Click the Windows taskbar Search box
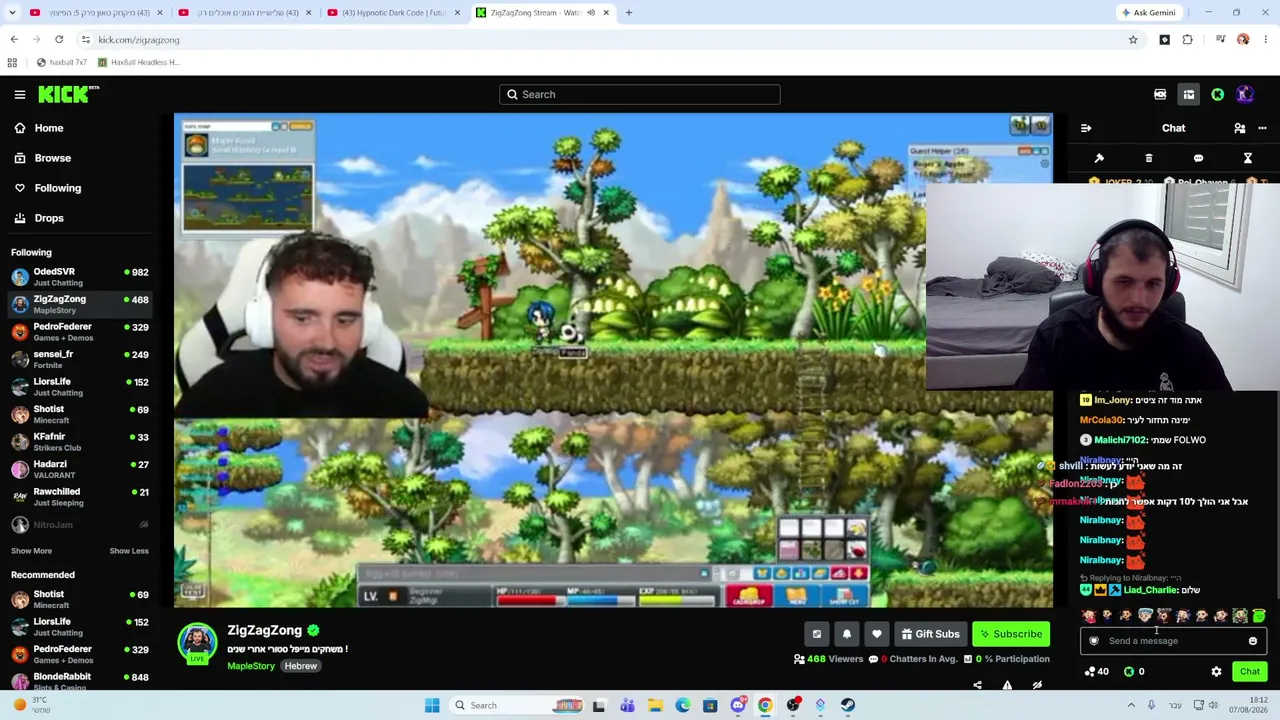Image resolution: width=1280 pixels, height=720 pixels. (x=517, y=705)
